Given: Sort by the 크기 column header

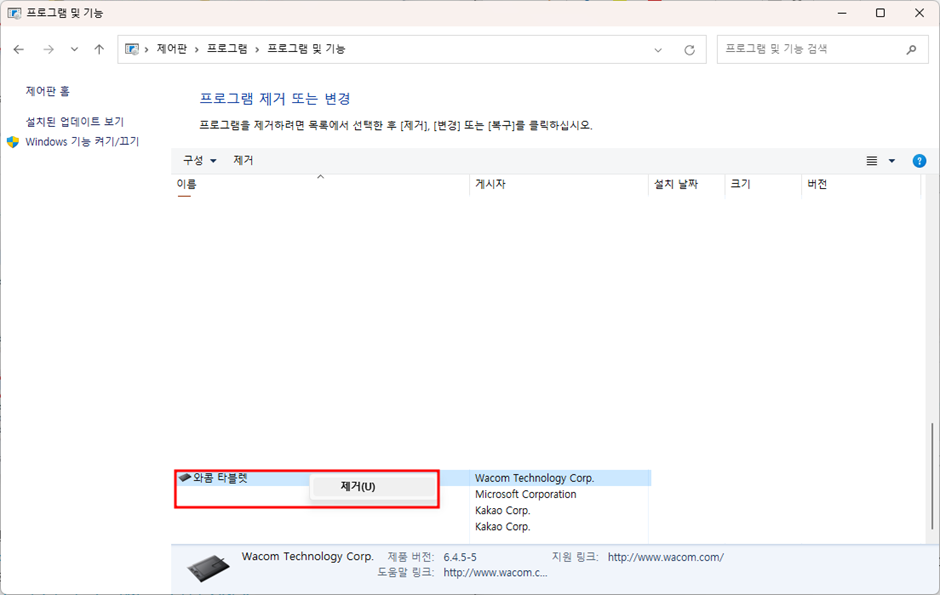Looking at the screenshot, I should [x=763, y=185].
